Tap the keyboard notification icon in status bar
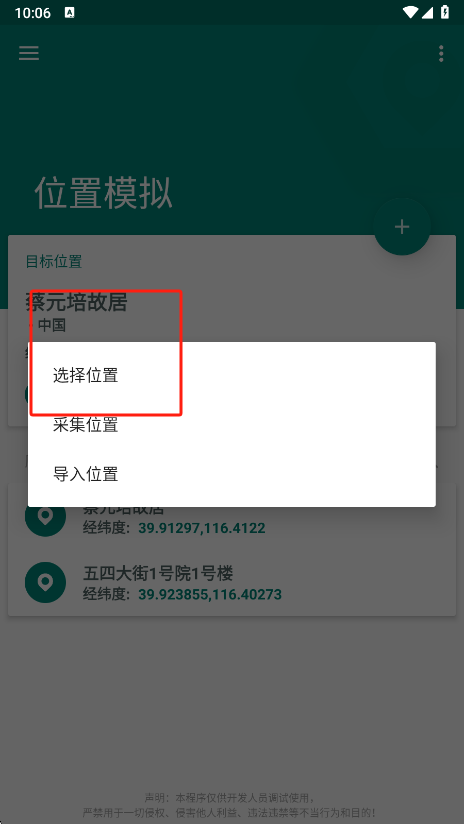464x824 pixels. click(x=69, y=13)
